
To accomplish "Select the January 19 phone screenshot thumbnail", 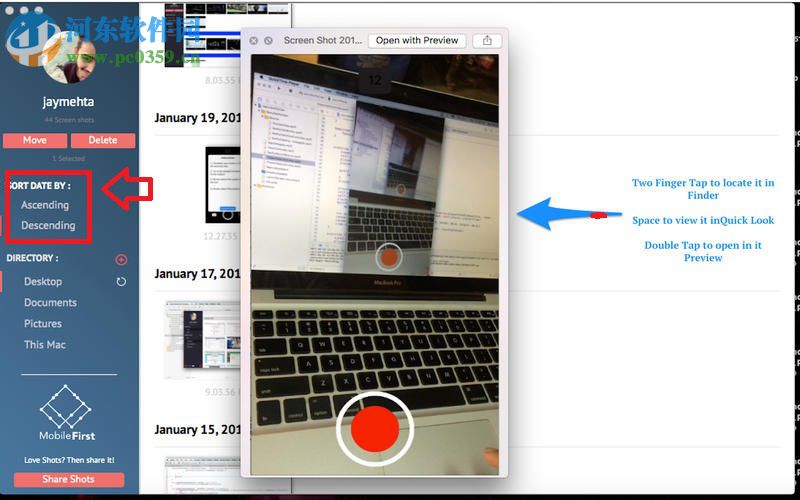I will [x=223, y=185].
